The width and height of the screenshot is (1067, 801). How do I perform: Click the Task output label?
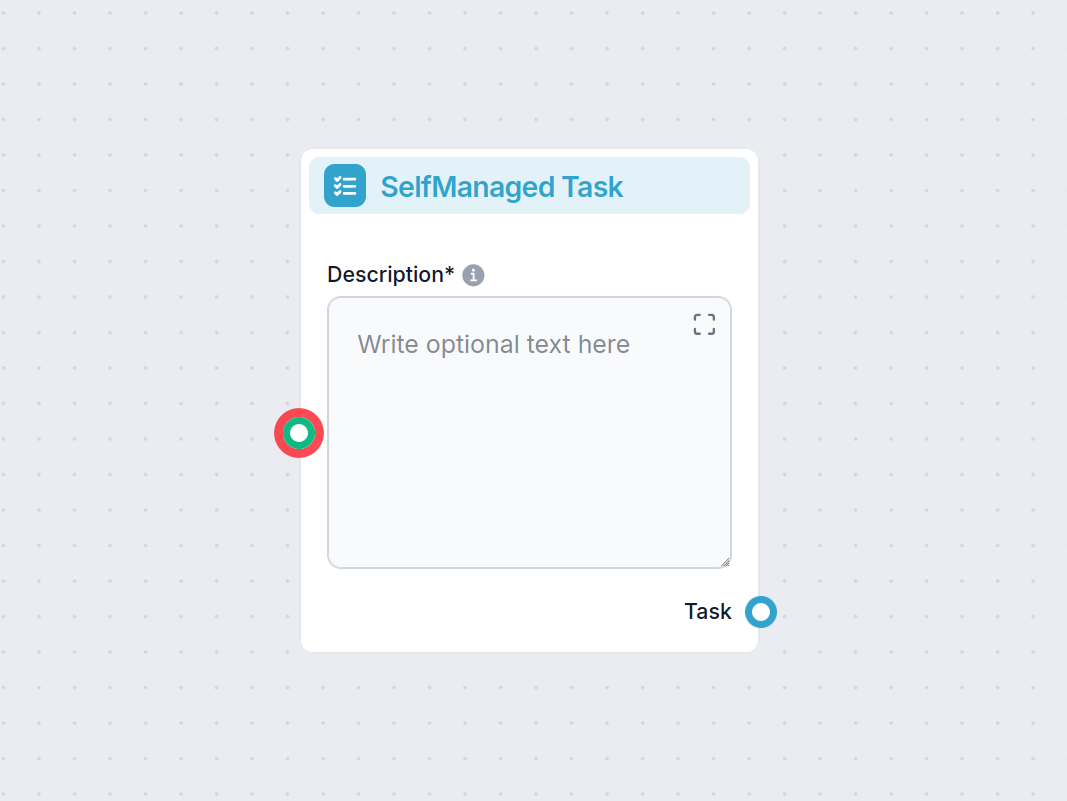pyautogui.click(x=708, y=612)
